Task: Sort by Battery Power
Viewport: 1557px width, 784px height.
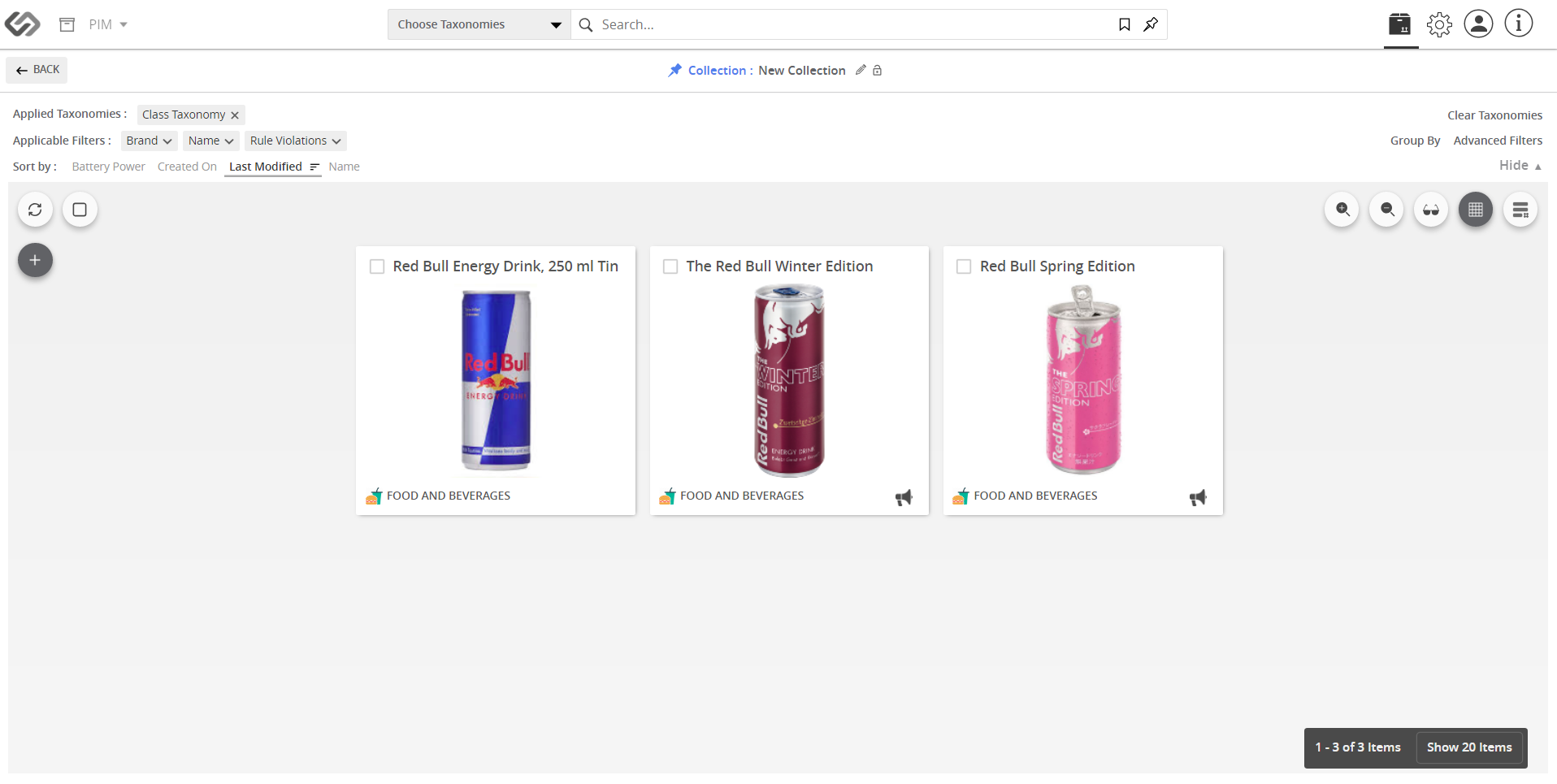Action: point(108,167)
